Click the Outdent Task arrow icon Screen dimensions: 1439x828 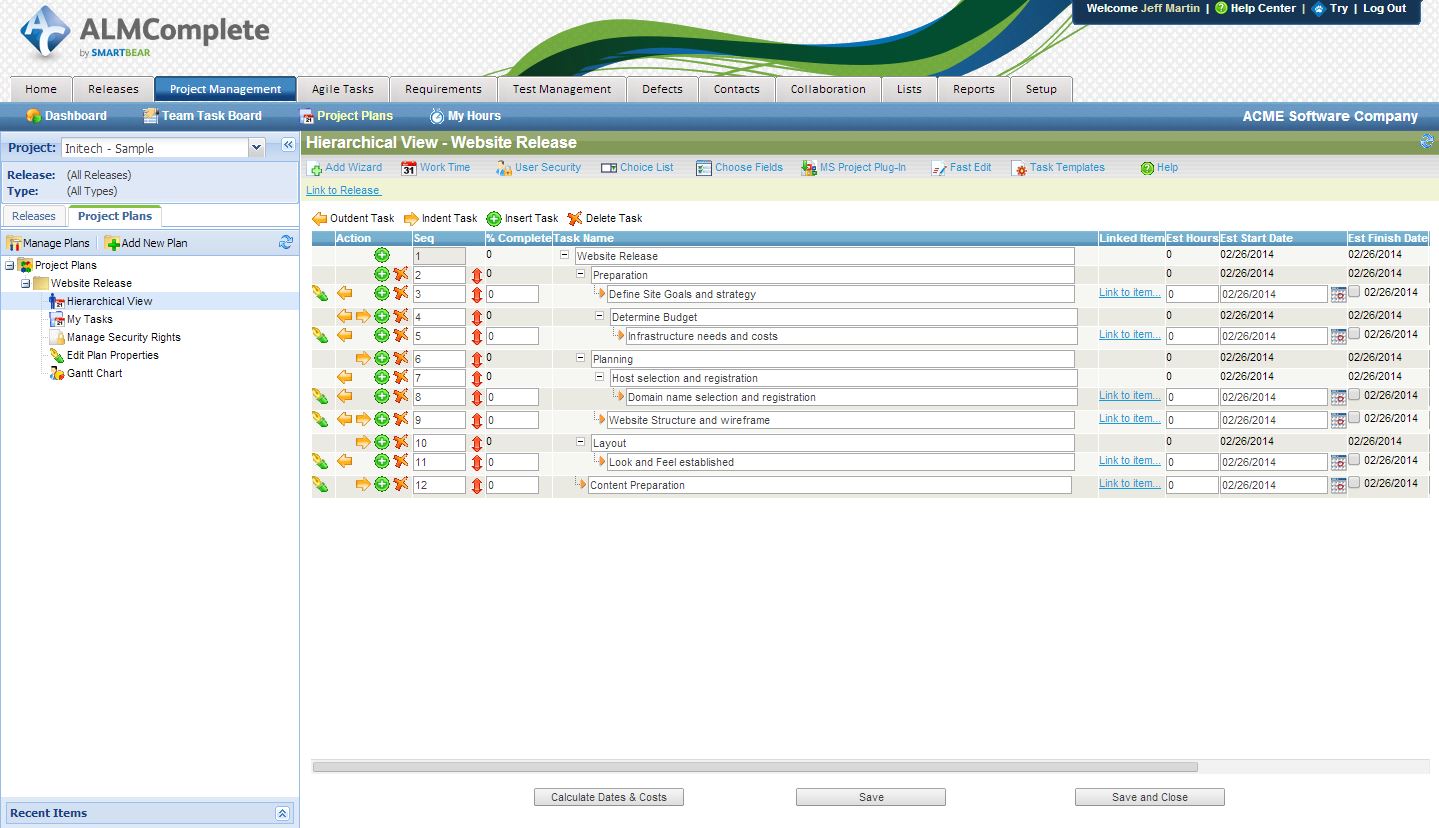(x=319, y=219)
